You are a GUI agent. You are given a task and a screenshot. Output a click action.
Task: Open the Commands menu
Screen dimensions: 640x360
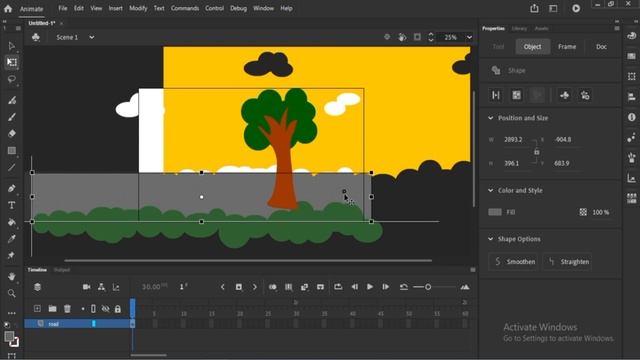click(x=185, y=8)
